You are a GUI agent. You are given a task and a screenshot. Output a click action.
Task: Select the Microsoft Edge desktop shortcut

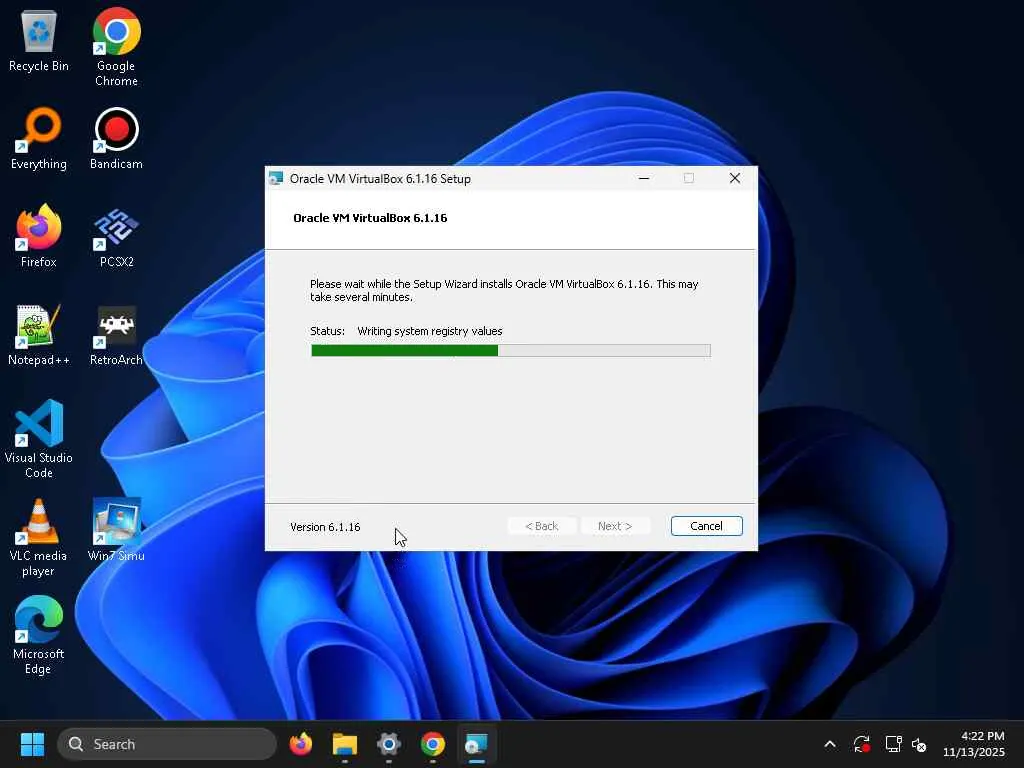39,635
